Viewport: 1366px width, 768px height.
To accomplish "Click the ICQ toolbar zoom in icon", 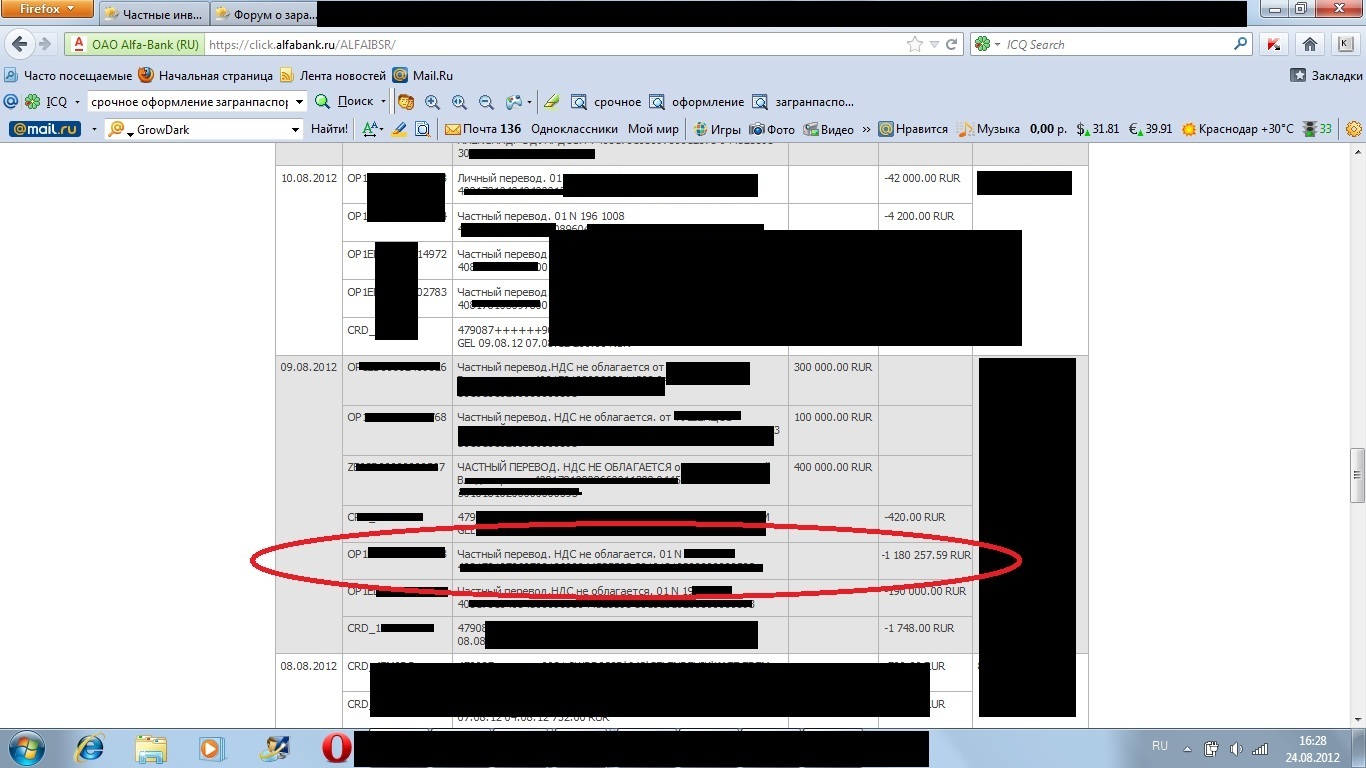I will pos(433,102).
